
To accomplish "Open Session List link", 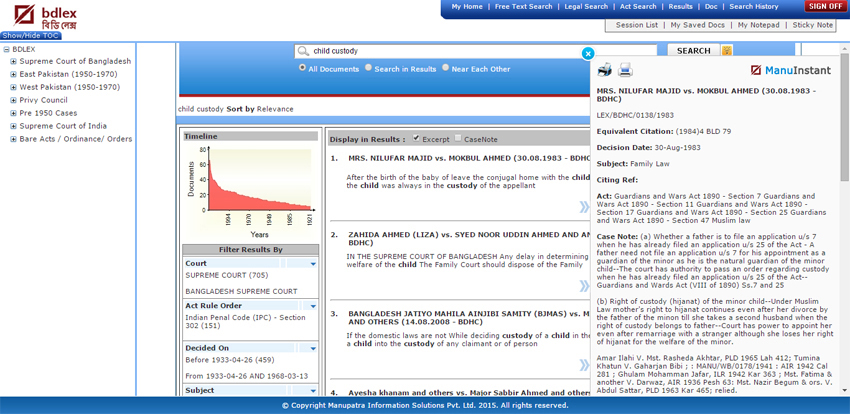I will 636,25.
